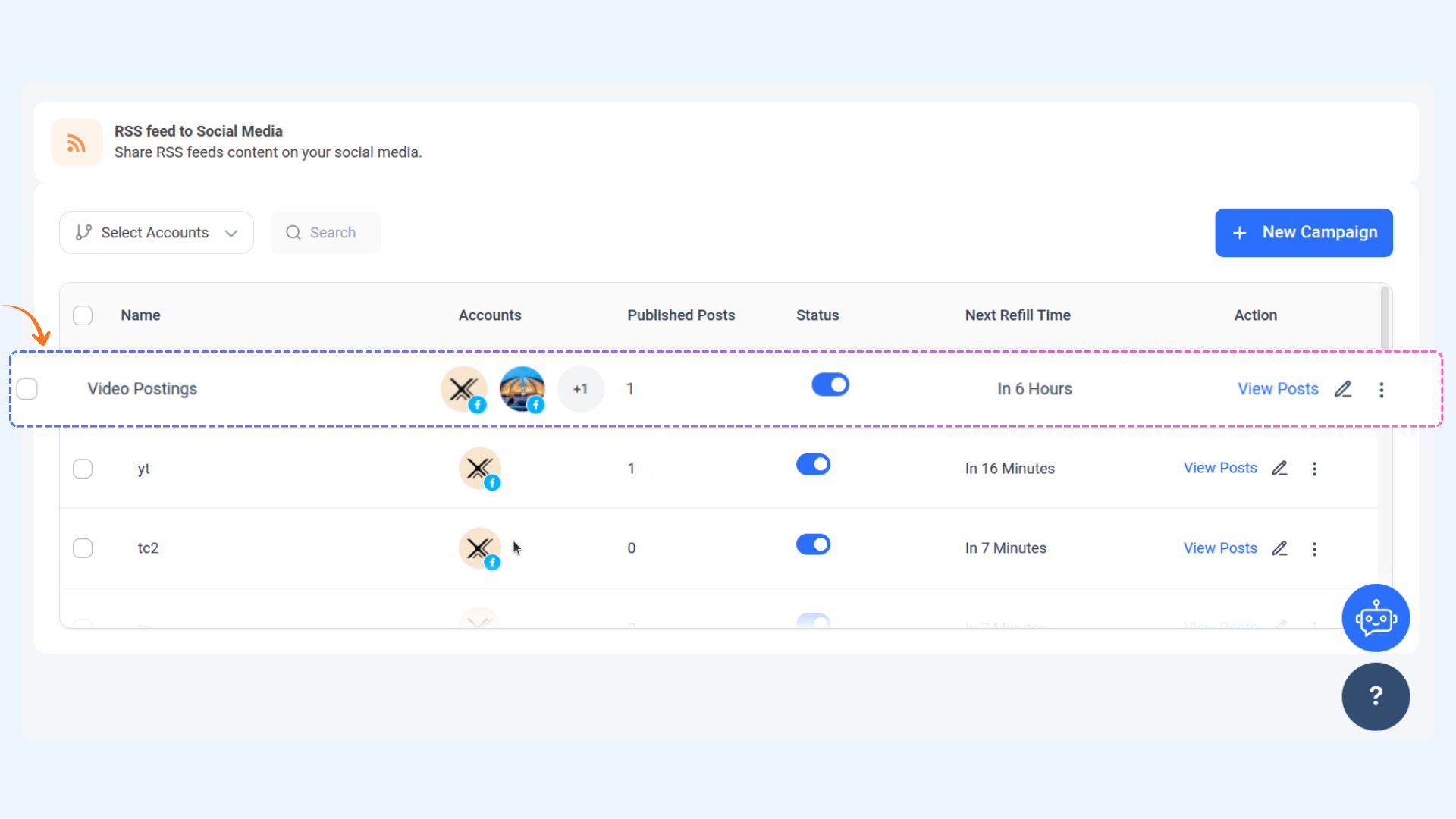Click edit pencil for yt campaign
Image resolution: width=1456 pixels, height=819 pixels.
coord(1279,469)
